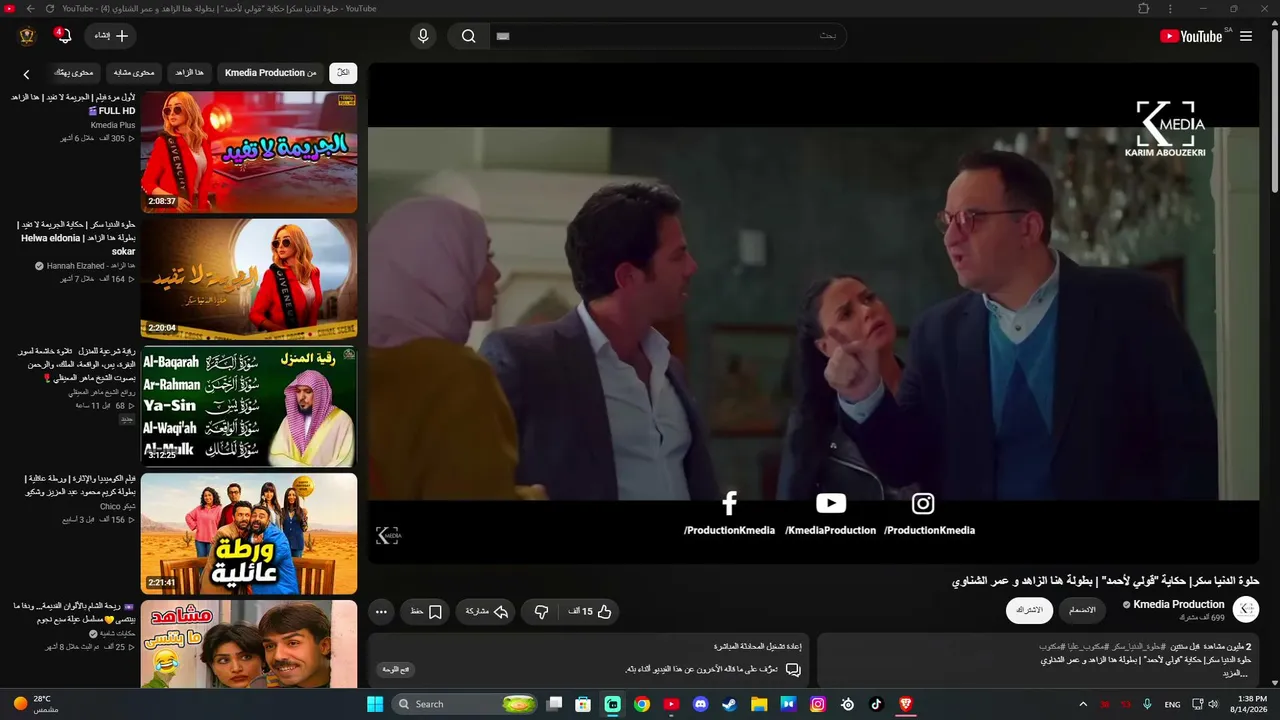Open the browser three-dot menu
The width and height of the screenshot is (1280, 720).
1171,8
